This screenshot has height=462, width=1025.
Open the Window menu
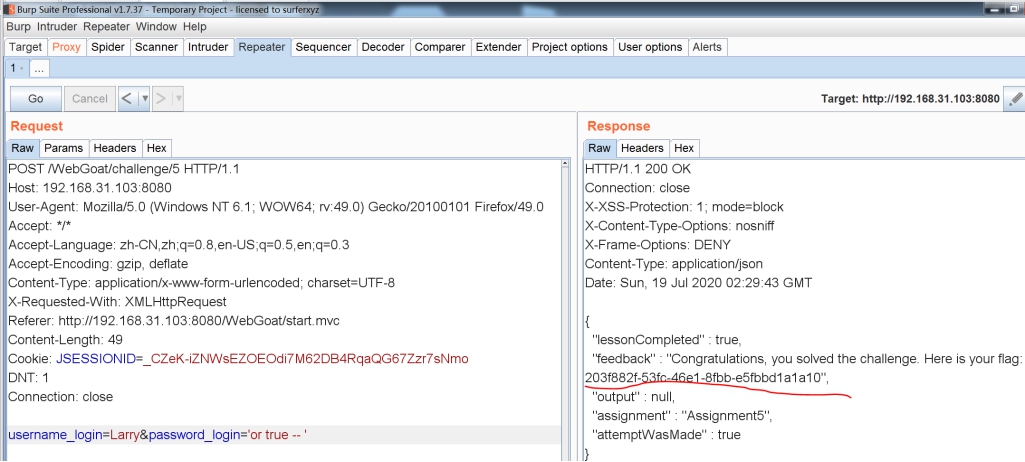click(156, 27)
